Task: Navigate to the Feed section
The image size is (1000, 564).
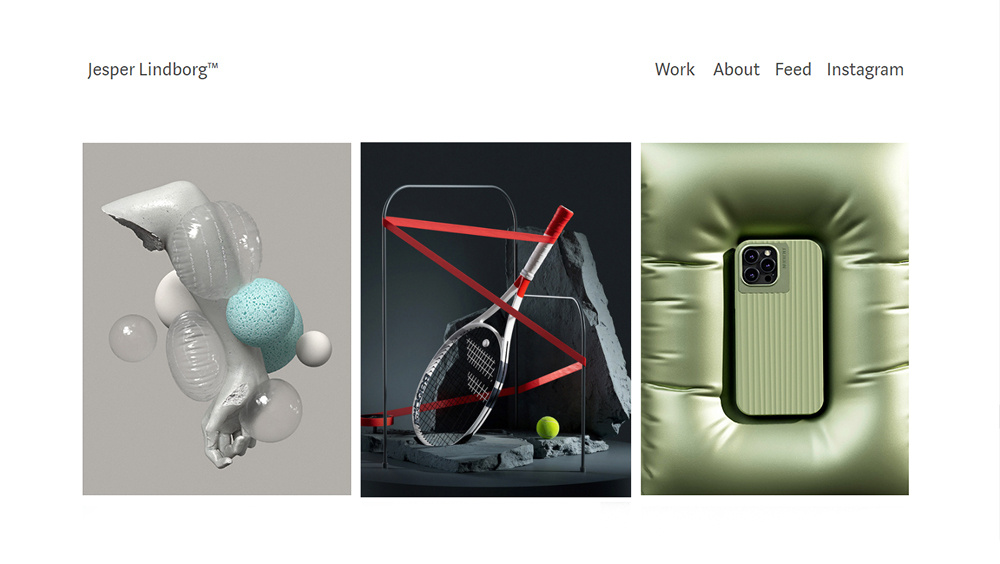Action: tap(793, 70)
